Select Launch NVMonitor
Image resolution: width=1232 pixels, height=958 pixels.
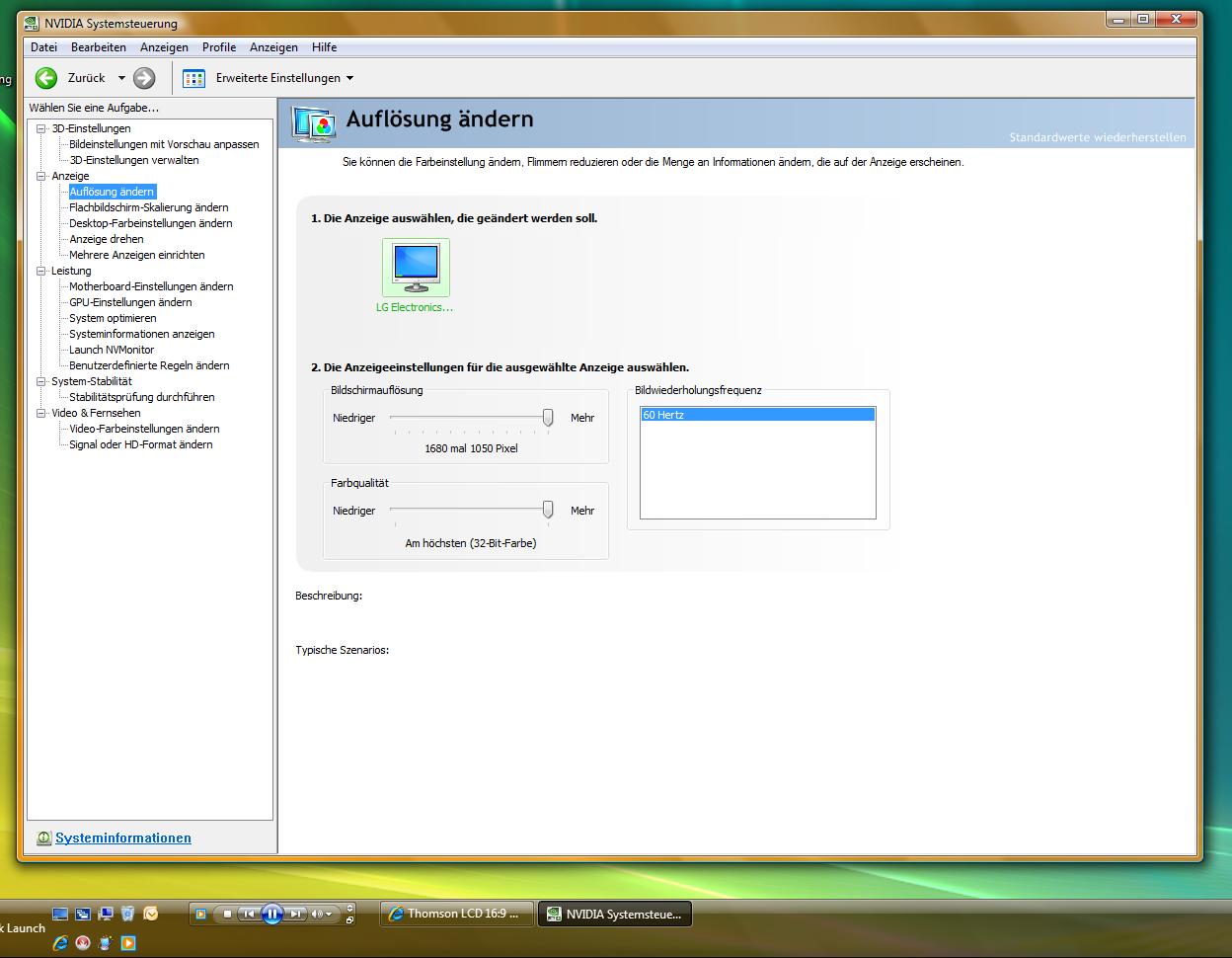pos(112,350)
